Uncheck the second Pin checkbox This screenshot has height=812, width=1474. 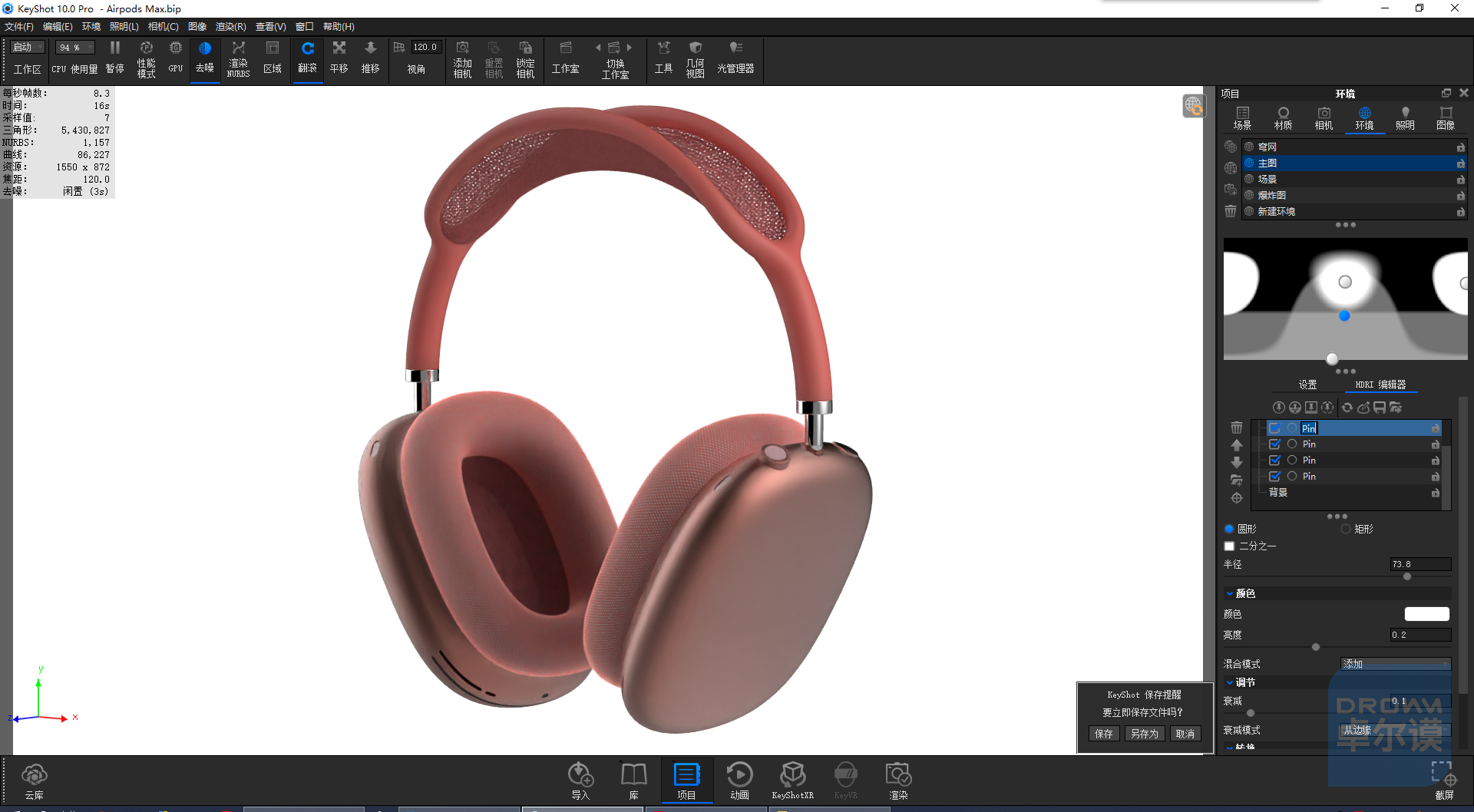coord(1274,444)
